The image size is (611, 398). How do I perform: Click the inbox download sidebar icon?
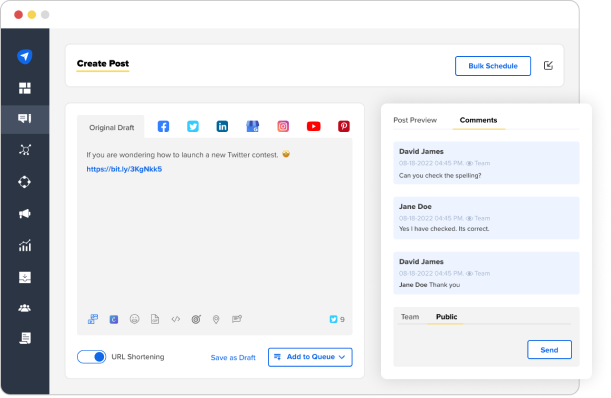point(25,278)
